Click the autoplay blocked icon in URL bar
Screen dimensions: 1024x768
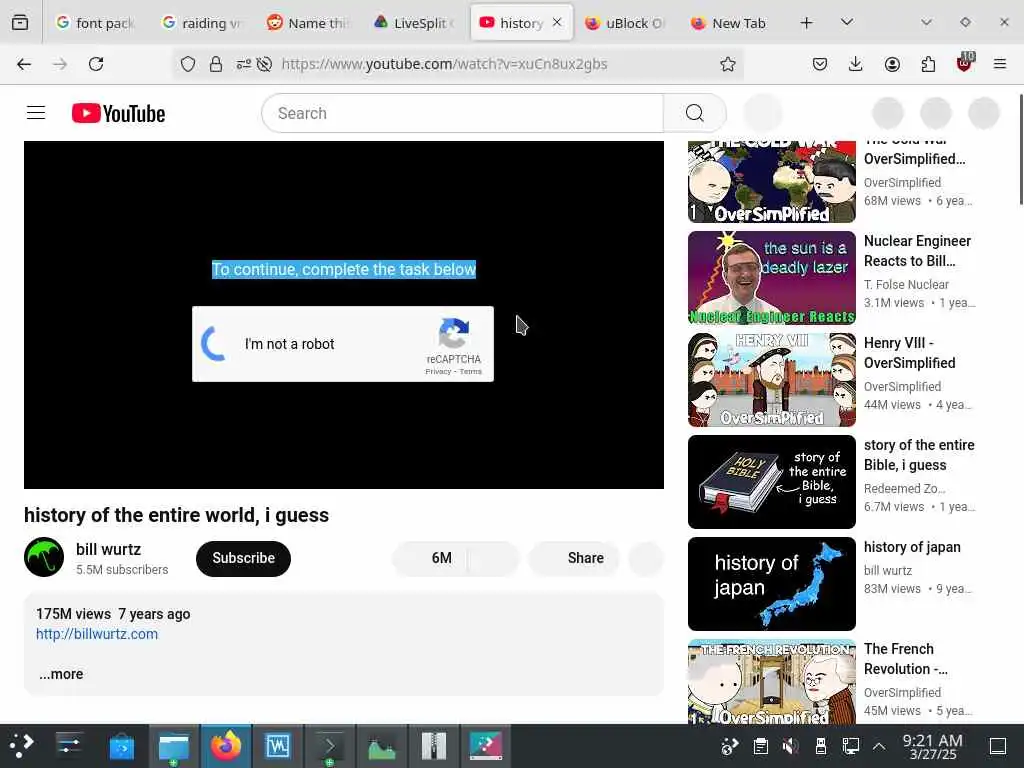264,64
